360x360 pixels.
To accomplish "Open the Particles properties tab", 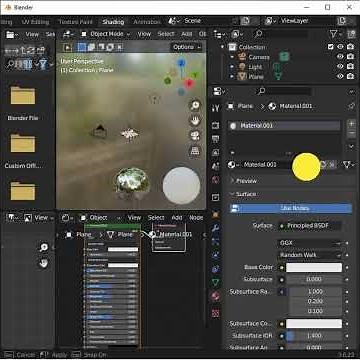I will coord(216,241).
